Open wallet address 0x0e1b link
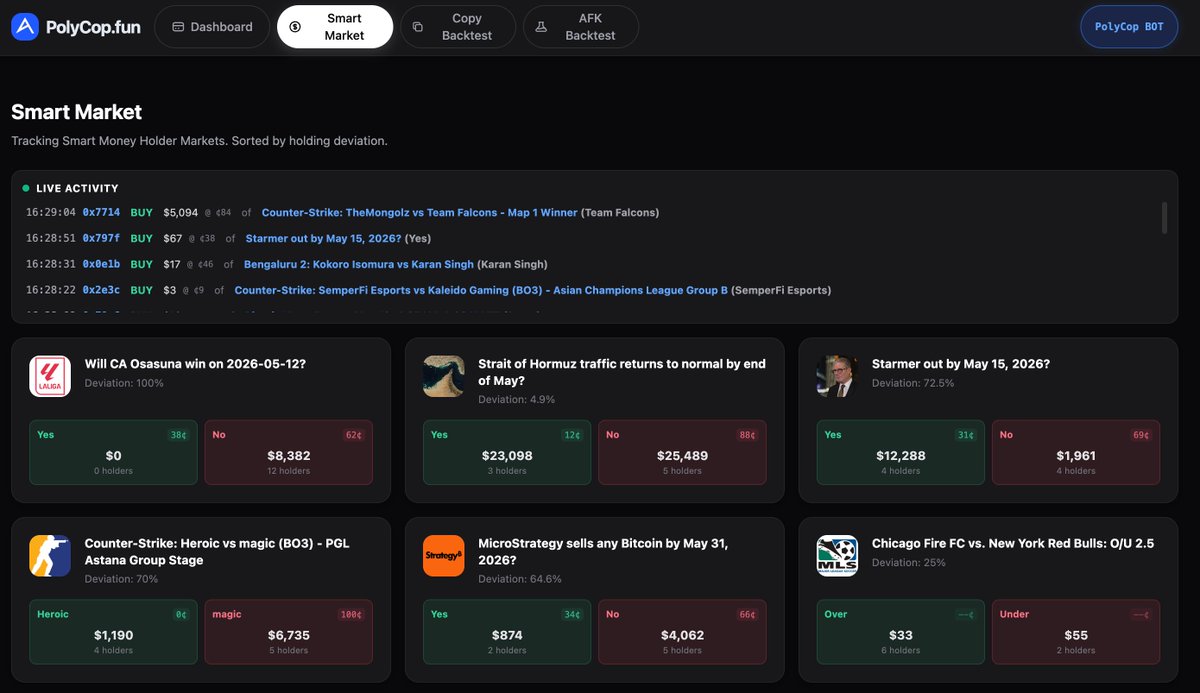The width and height of the screenshot is (1200, 693). tap(101, 264)
